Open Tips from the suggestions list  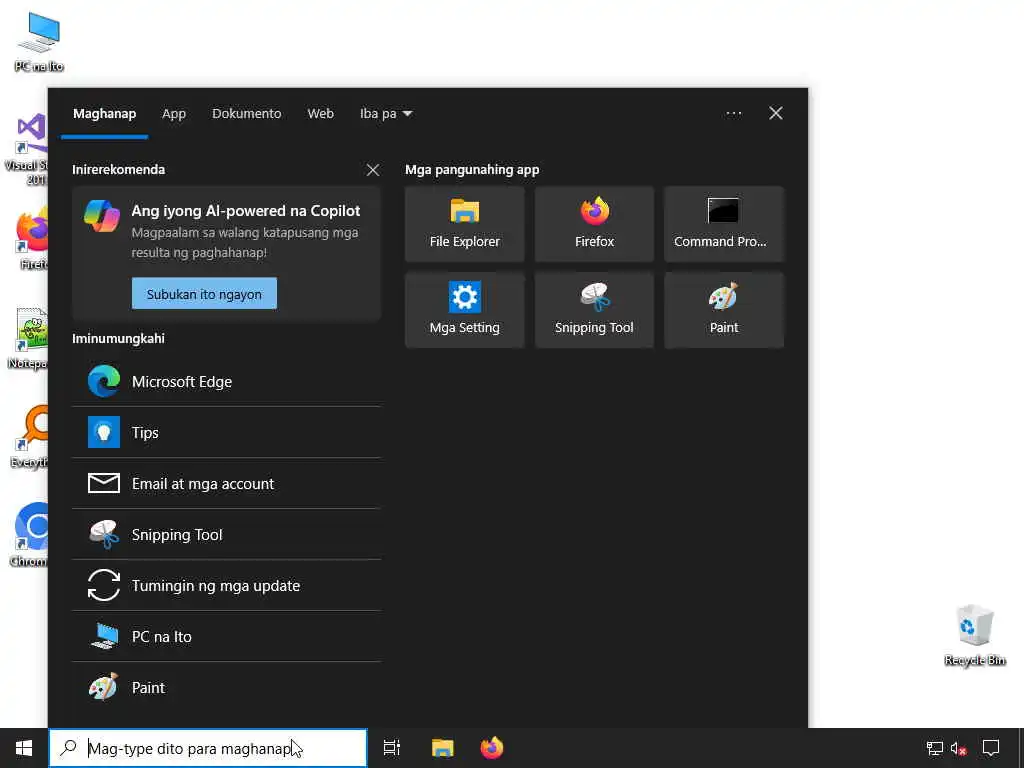coord(226,432)
